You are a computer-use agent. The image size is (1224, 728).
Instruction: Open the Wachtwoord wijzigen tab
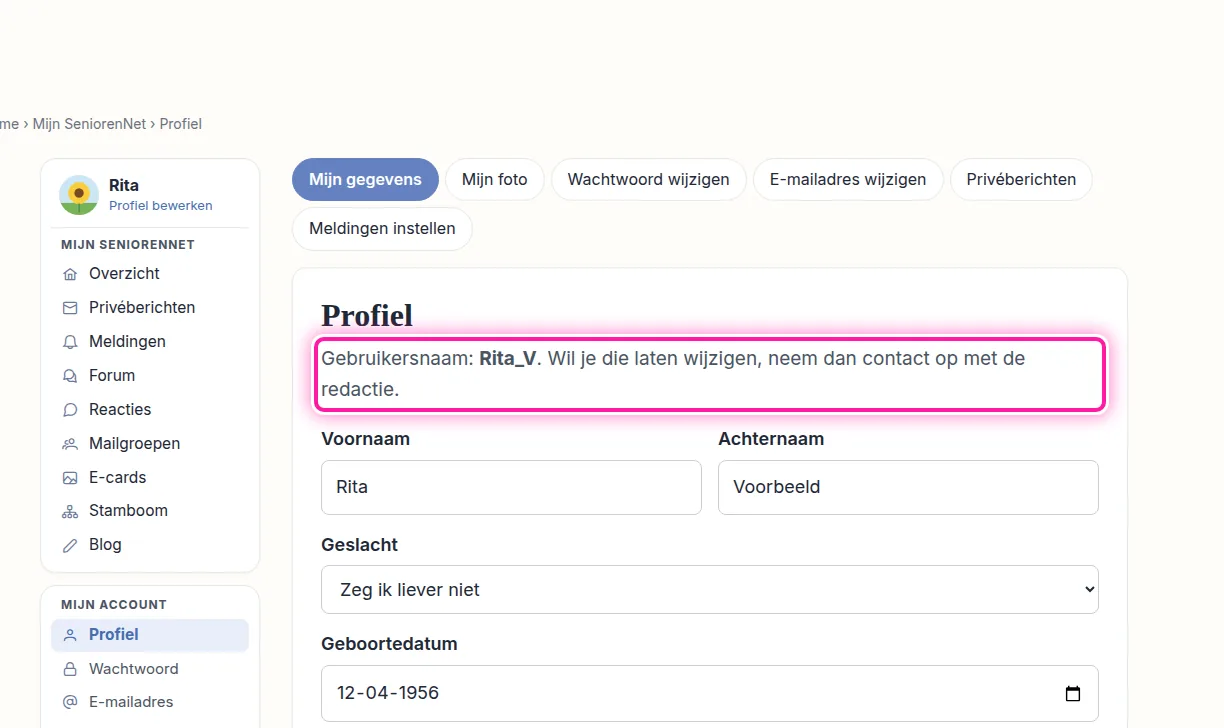(x=649, y=180)
